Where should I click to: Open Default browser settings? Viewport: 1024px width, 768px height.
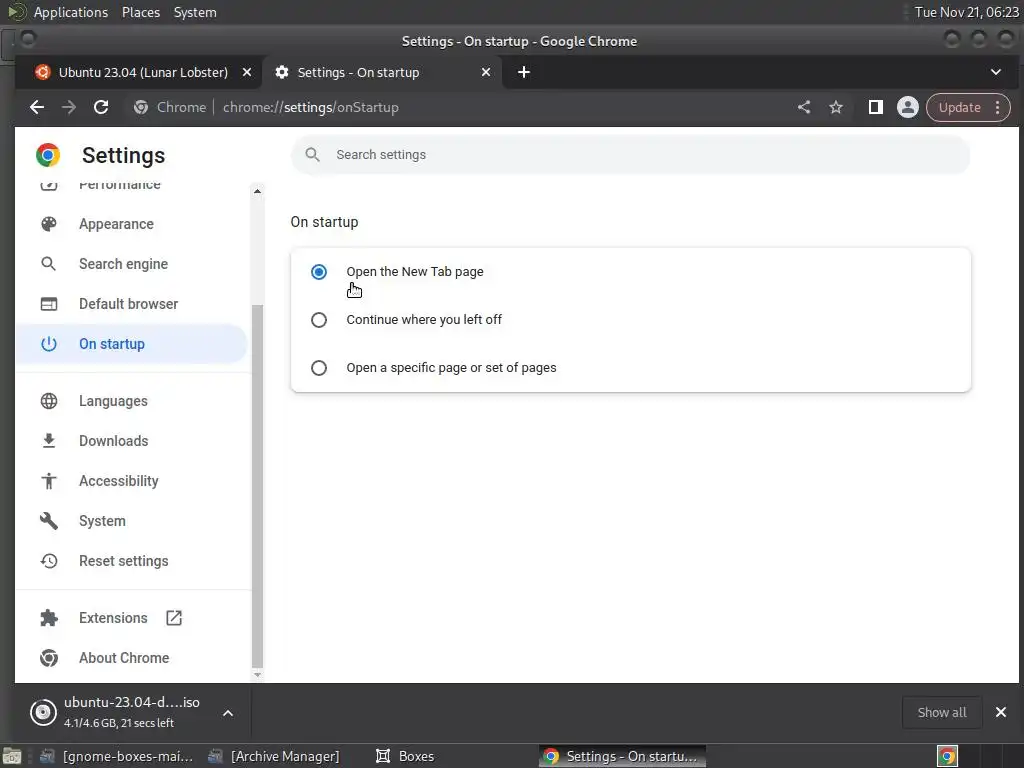(x=131, y=304)
